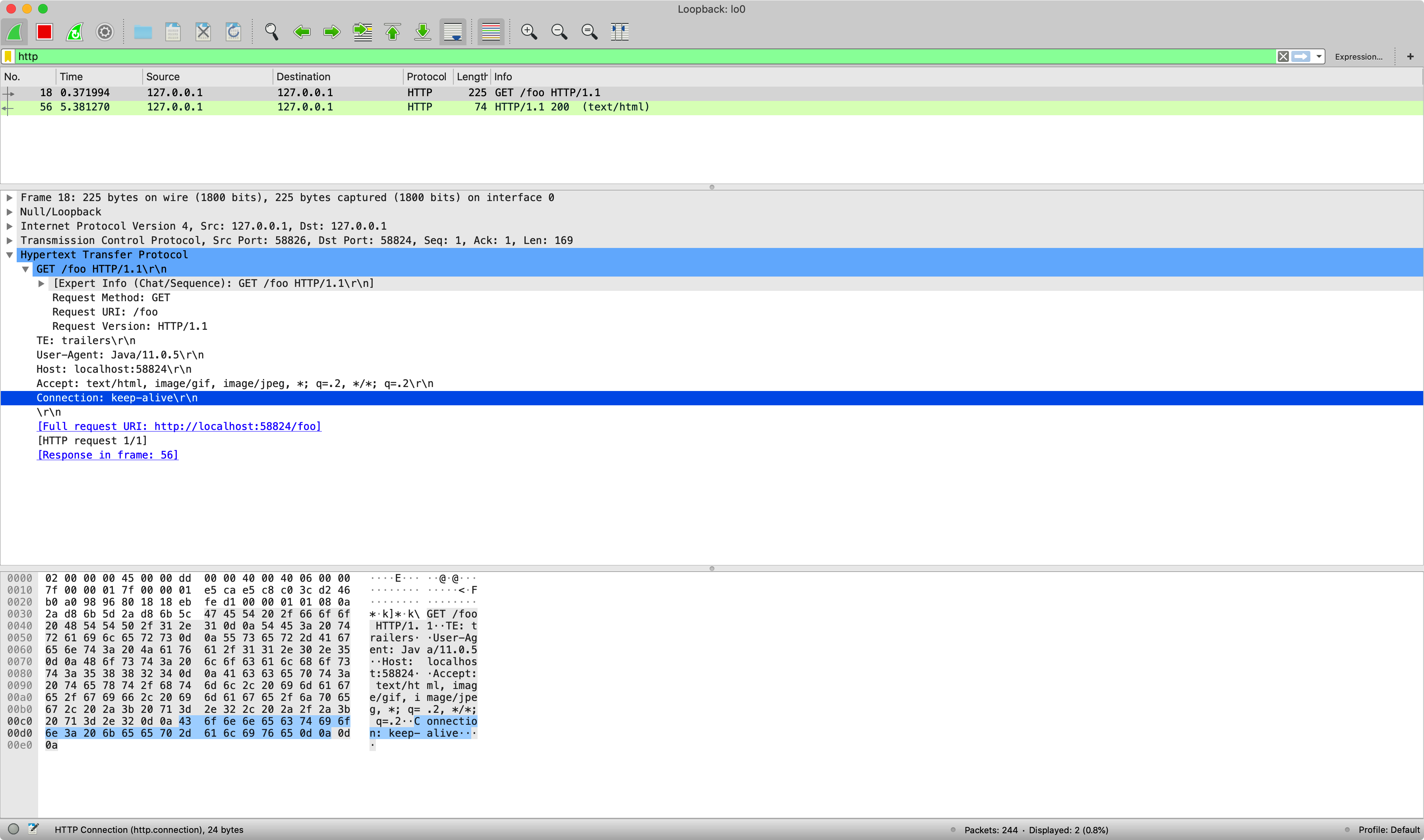Open capture options gear icon
This screenshot has width=1424, height=840.
tap(105, 32)
